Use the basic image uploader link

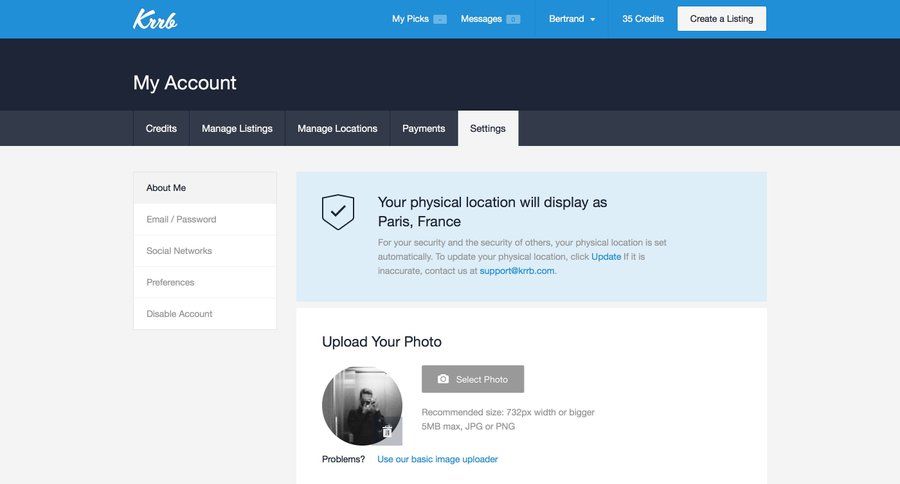[437, 459]
